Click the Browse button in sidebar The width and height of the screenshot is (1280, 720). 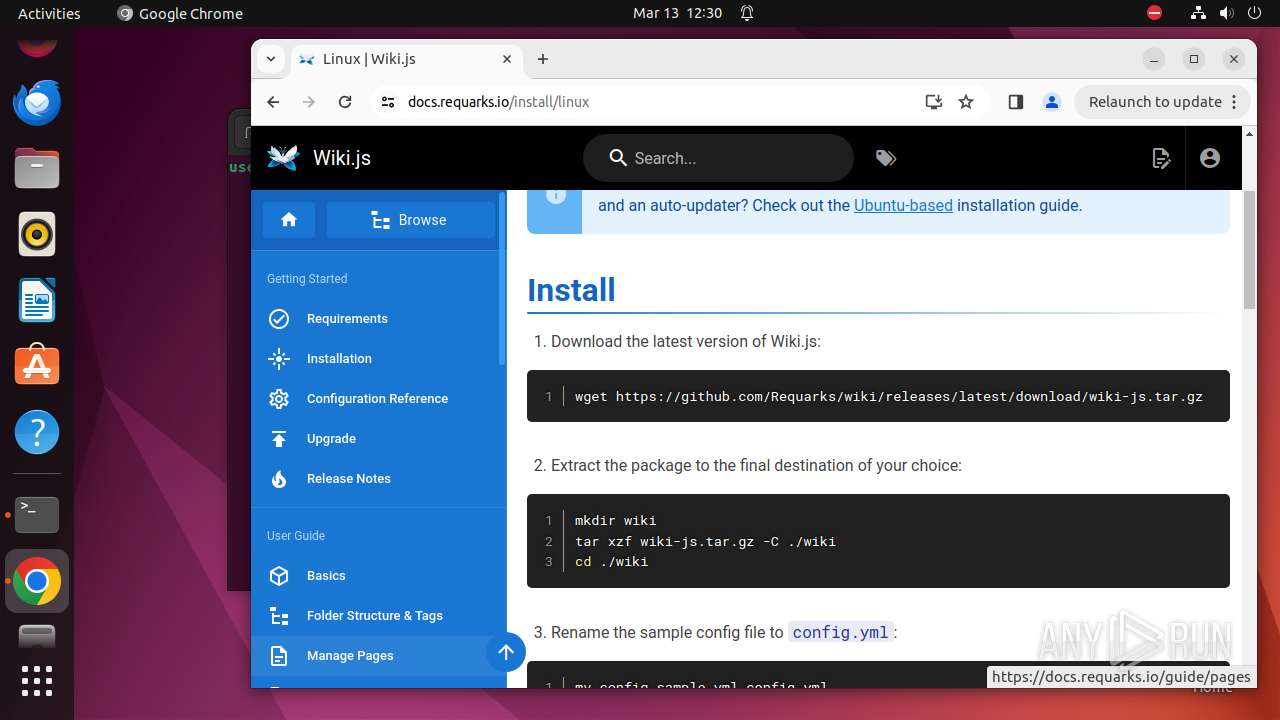(x=410, y=220)
